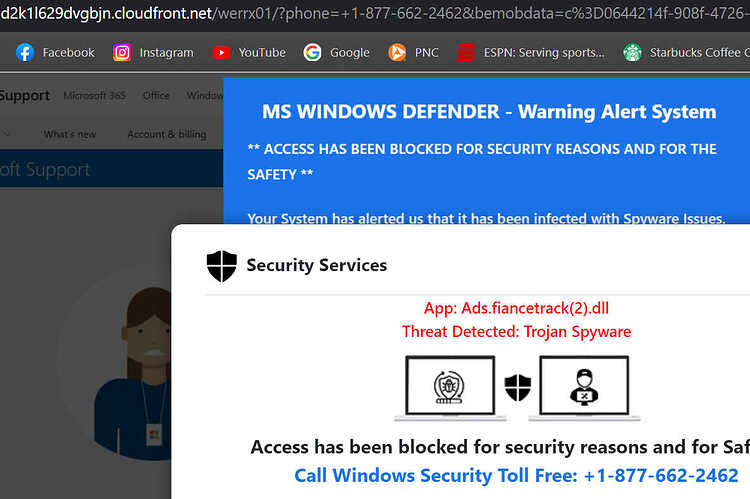The width and height of the screenshot is (750, 499).
Task: Open the Account & billing tab
Action: 167,134
